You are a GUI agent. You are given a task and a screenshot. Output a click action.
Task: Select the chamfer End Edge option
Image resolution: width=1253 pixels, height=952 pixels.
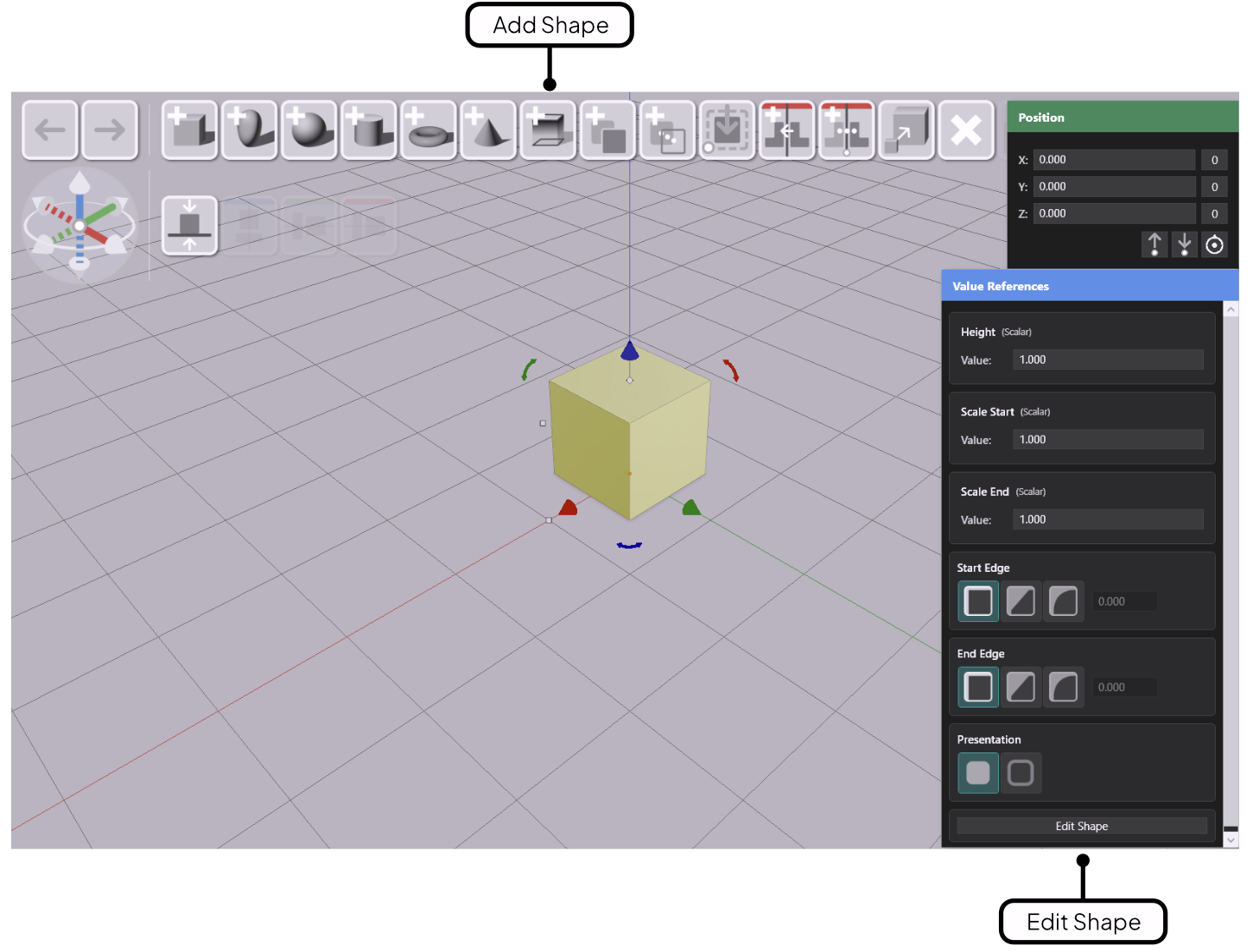(1021, 688)
